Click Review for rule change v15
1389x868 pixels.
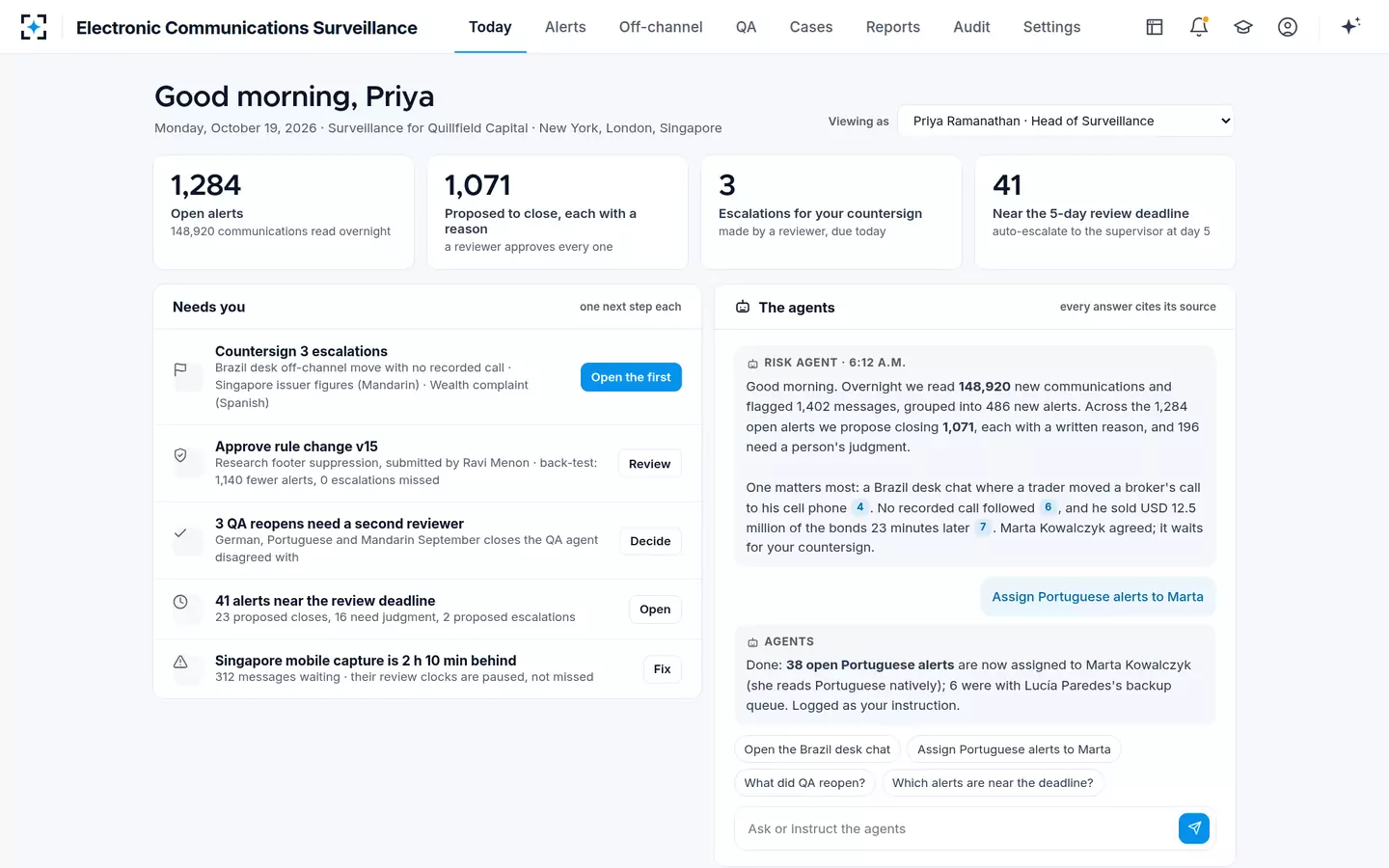(x=649, y=464)
